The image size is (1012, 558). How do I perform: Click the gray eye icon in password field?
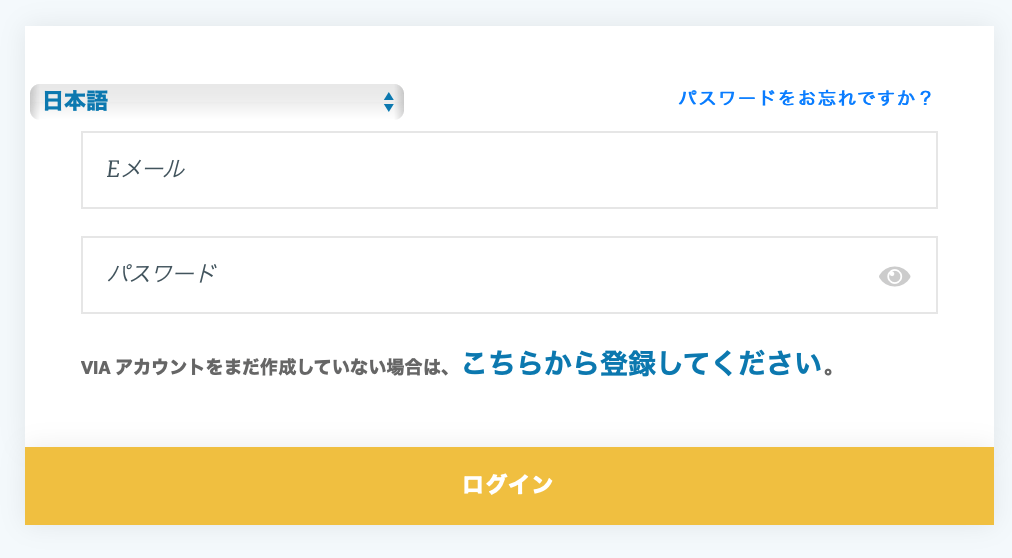pyautogui.click(x=894, y=276)
